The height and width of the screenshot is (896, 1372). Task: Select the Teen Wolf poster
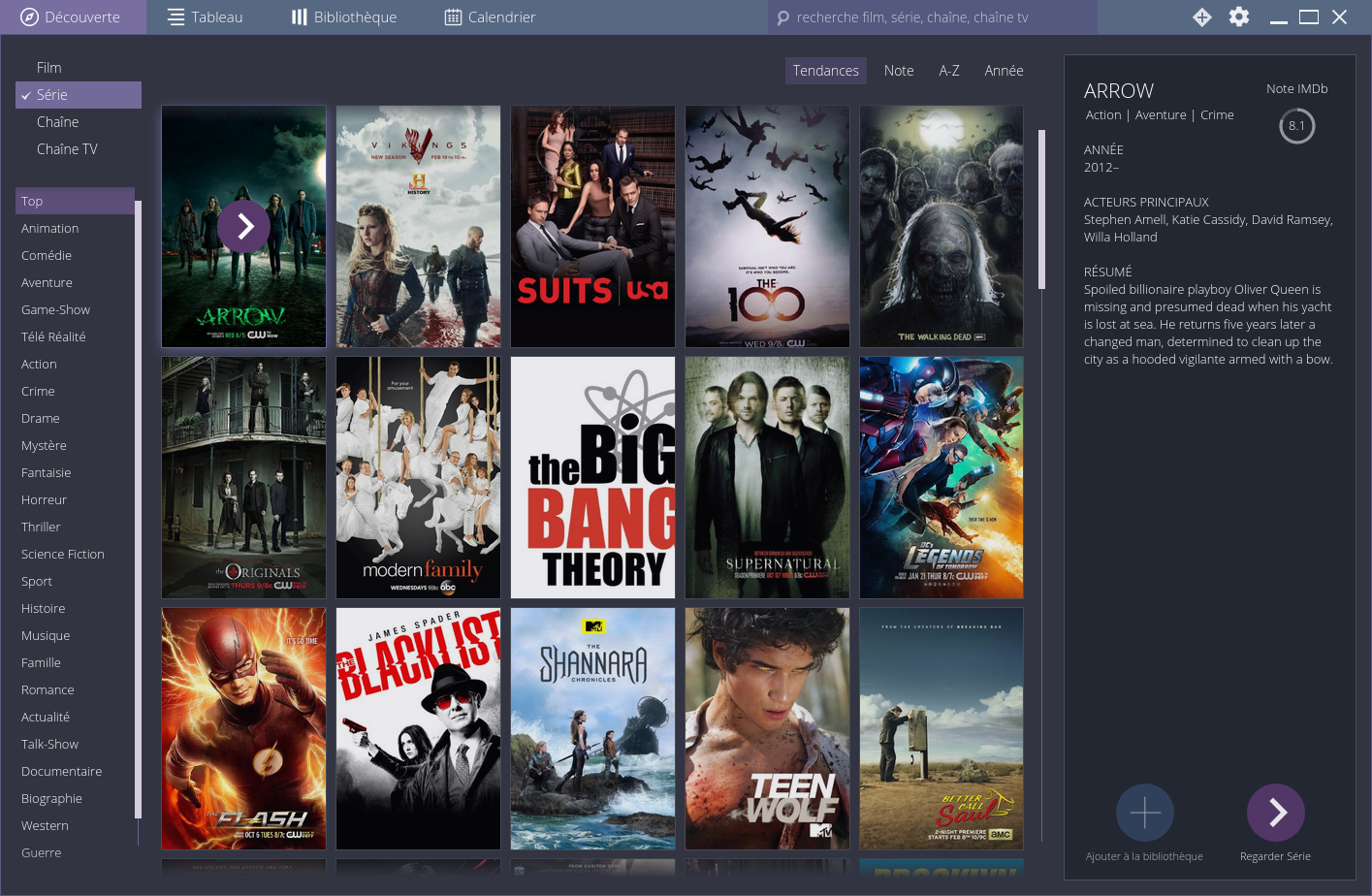(x=767, y=728)
